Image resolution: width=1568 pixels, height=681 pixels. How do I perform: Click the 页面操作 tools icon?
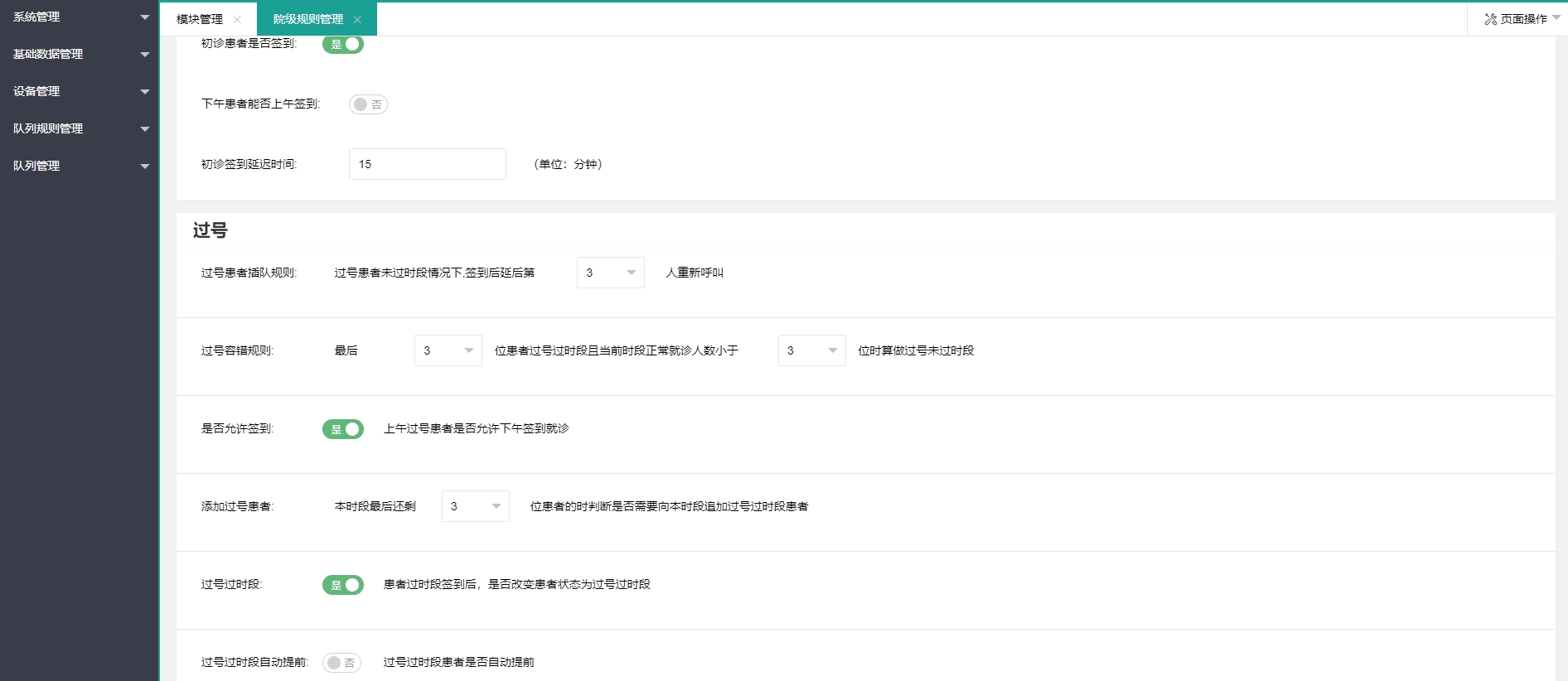1490,19
